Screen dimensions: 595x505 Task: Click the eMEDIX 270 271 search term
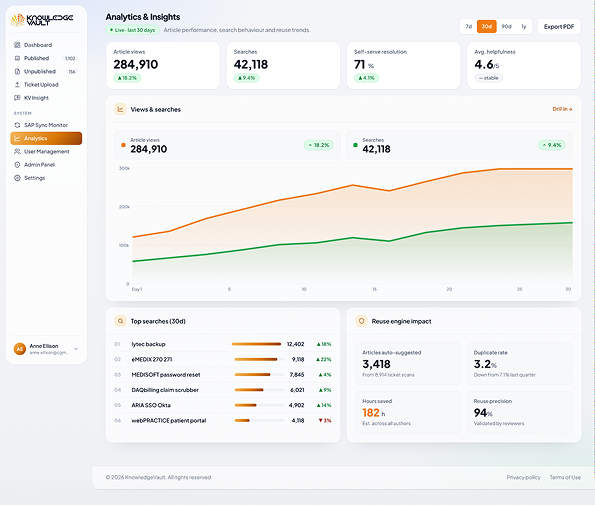(152, 359)
